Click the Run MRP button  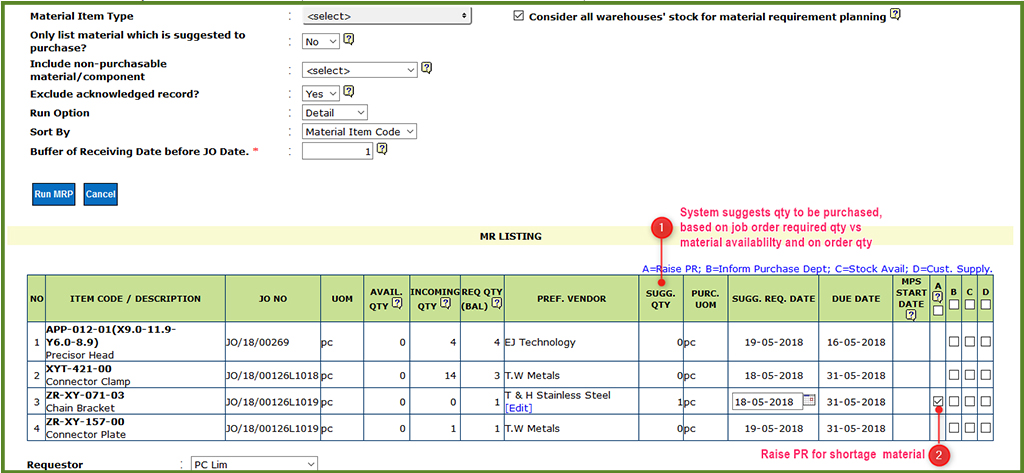point(52,194)
